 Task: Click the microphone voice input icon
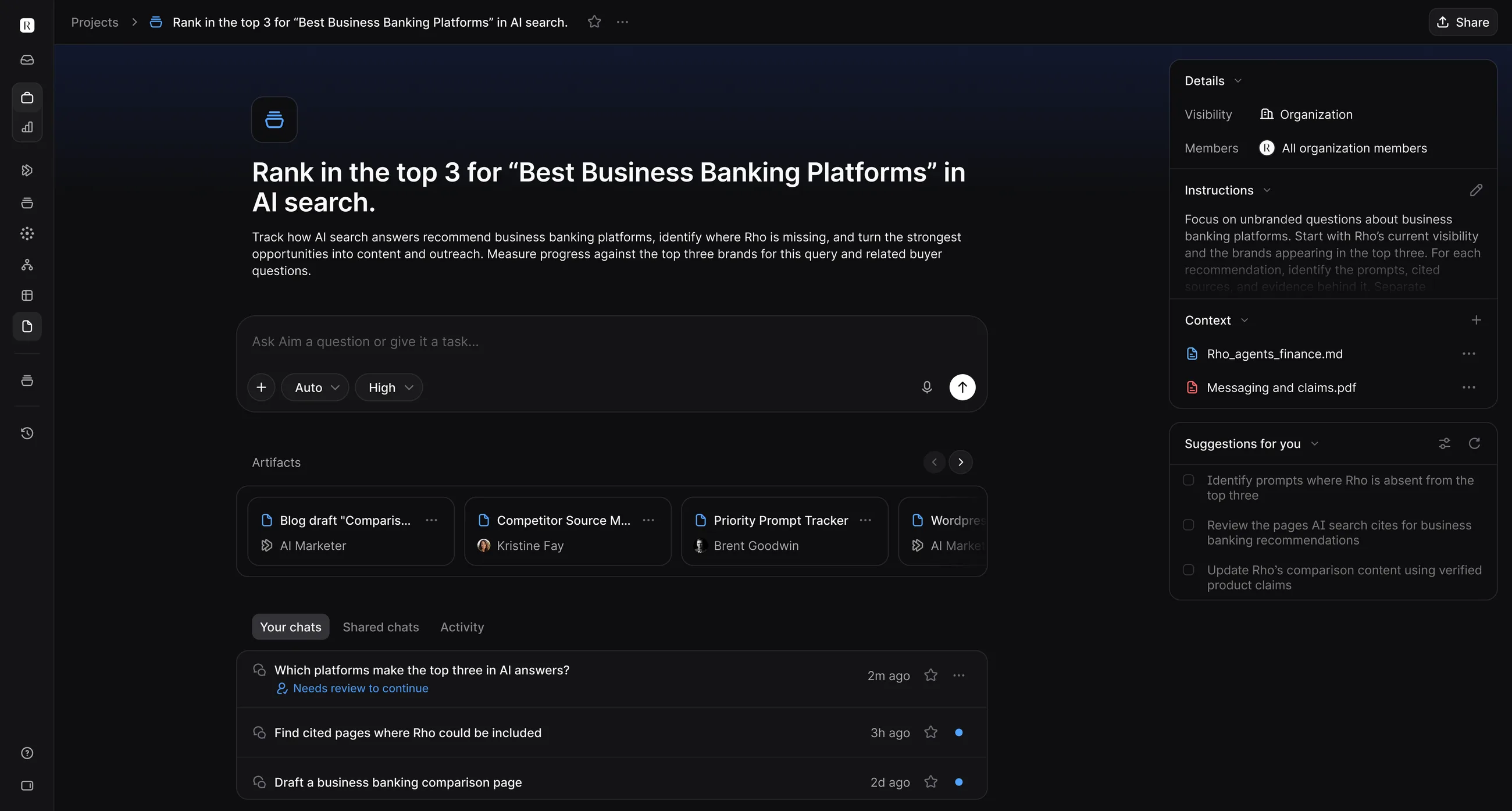point(927,387)
